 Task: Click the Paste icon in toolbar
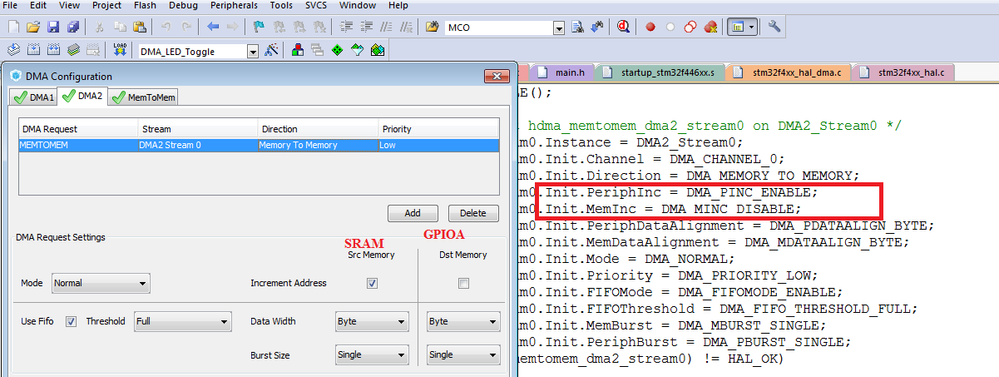[x=141, y=27]
